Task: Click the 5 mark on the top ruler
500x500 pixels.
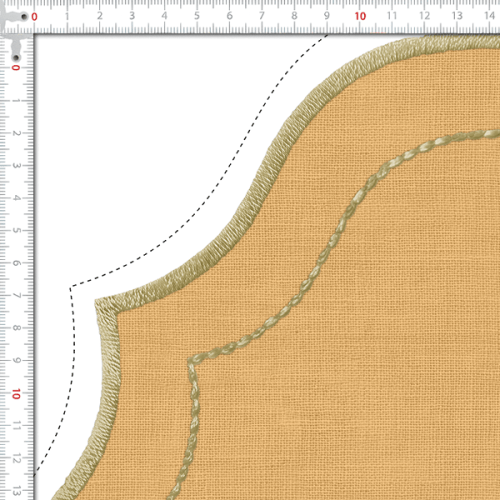Action: tap(197, 16)
